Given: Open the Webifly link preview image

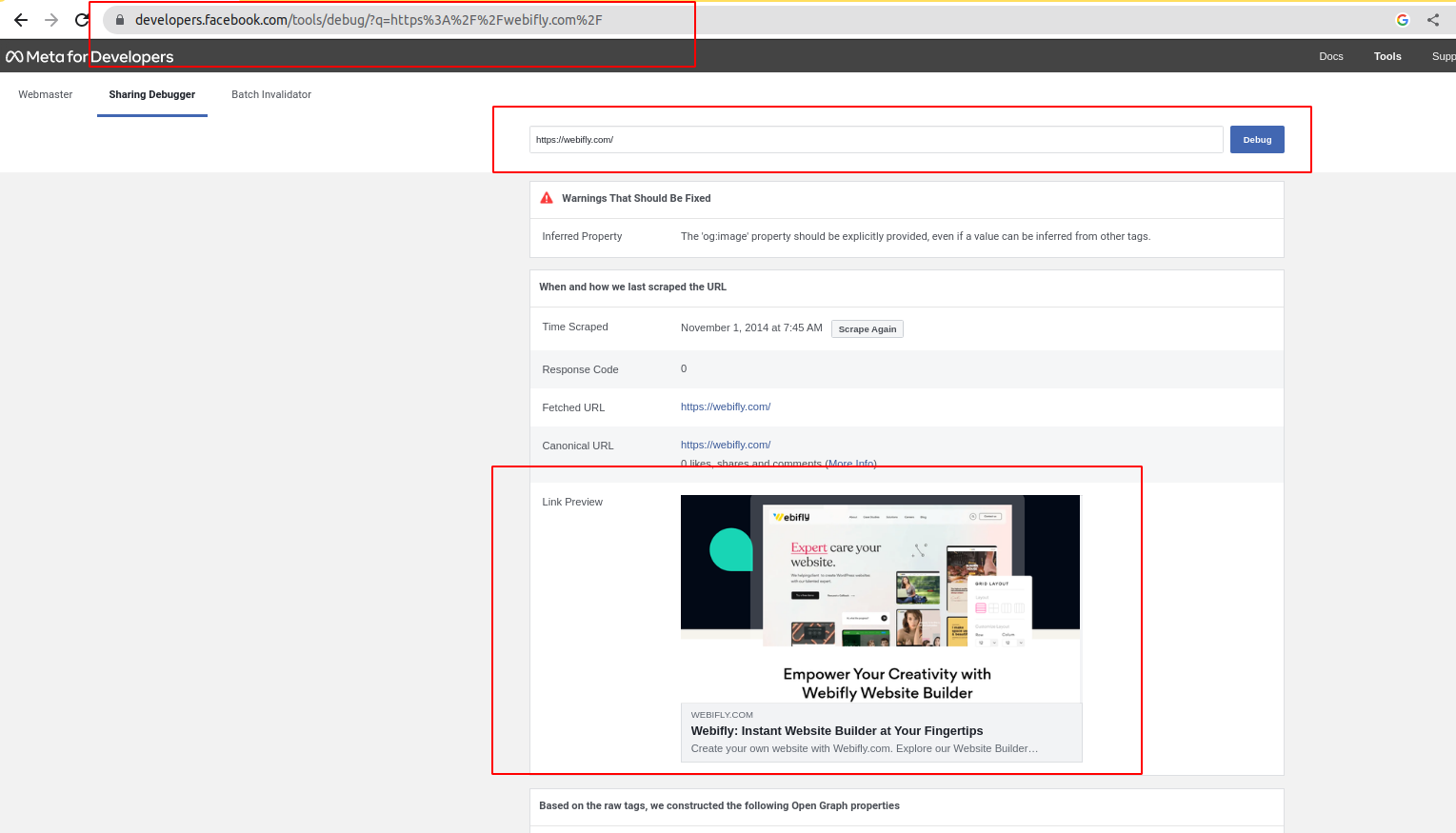Looking at the screenshot, I should coord(881,599).
